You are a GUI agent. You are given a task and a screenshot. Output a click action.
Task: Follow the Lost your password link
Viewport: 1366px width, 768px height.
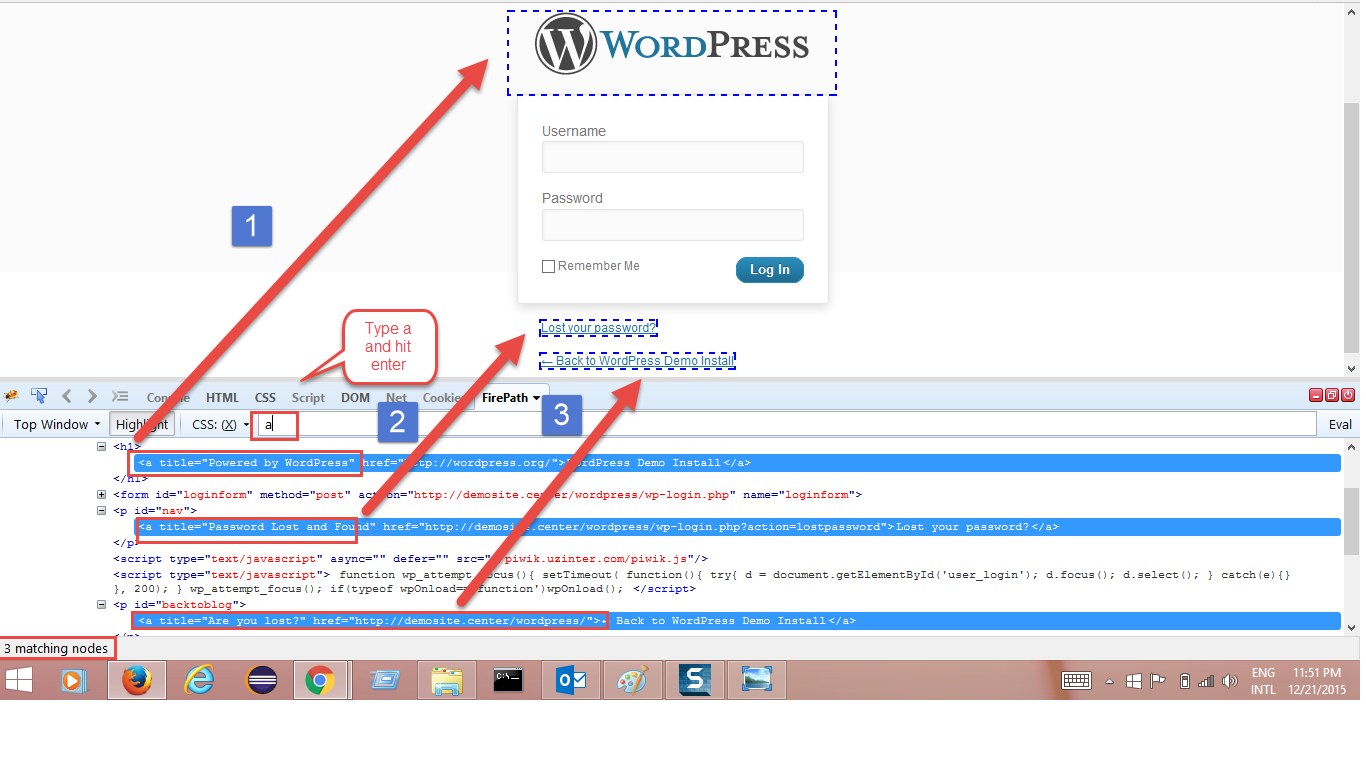click(597, 327)
